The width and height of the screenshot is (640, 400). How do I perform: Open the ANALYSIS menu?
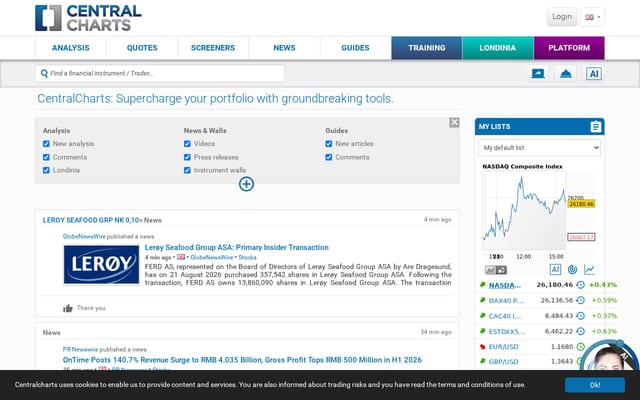71,48
